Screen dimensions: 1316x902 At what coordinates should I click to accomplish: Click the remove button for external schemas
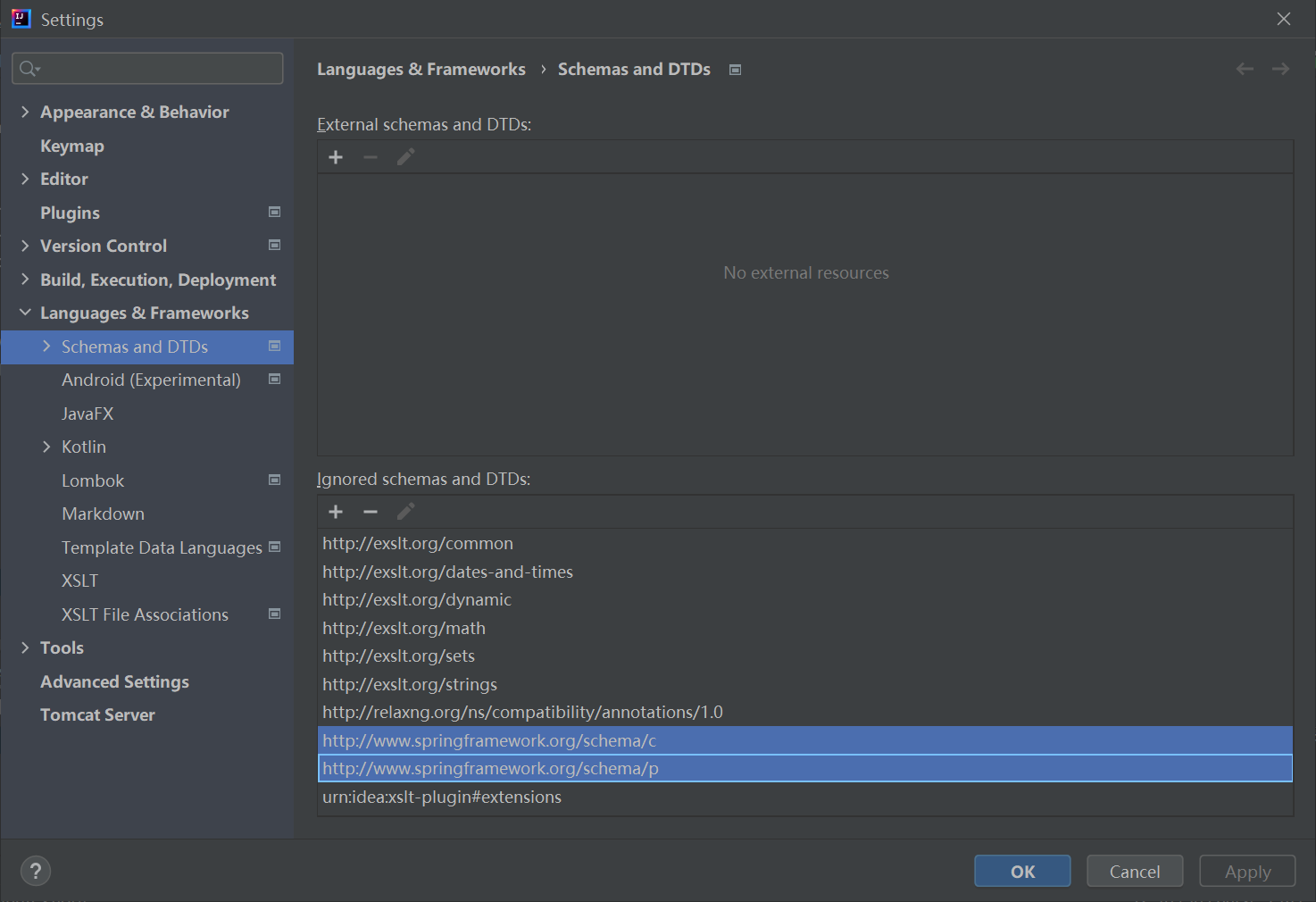click(371, 157)
